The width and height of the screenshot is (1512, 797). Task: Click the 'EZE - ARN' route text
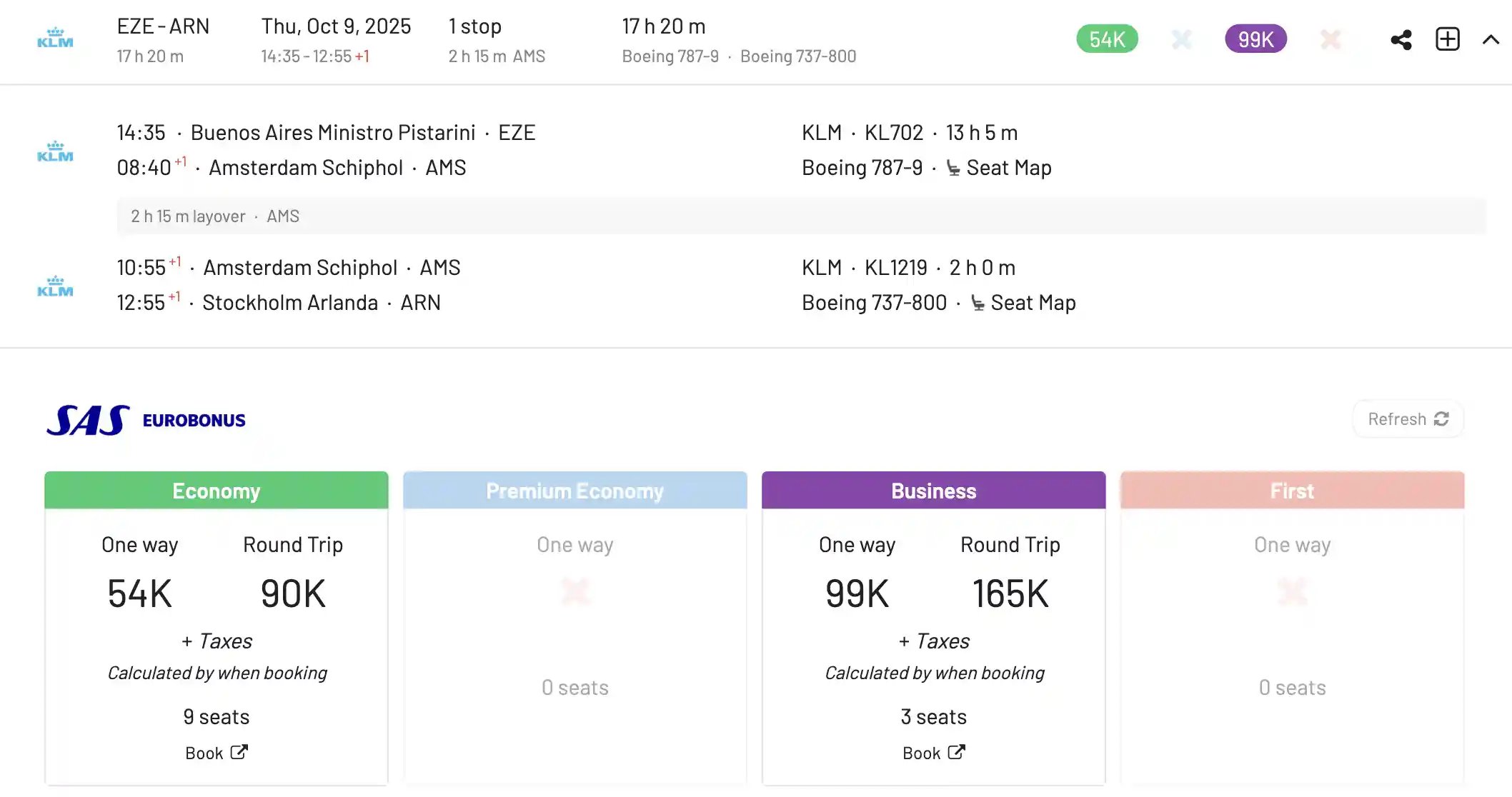[x=163, y=26]
